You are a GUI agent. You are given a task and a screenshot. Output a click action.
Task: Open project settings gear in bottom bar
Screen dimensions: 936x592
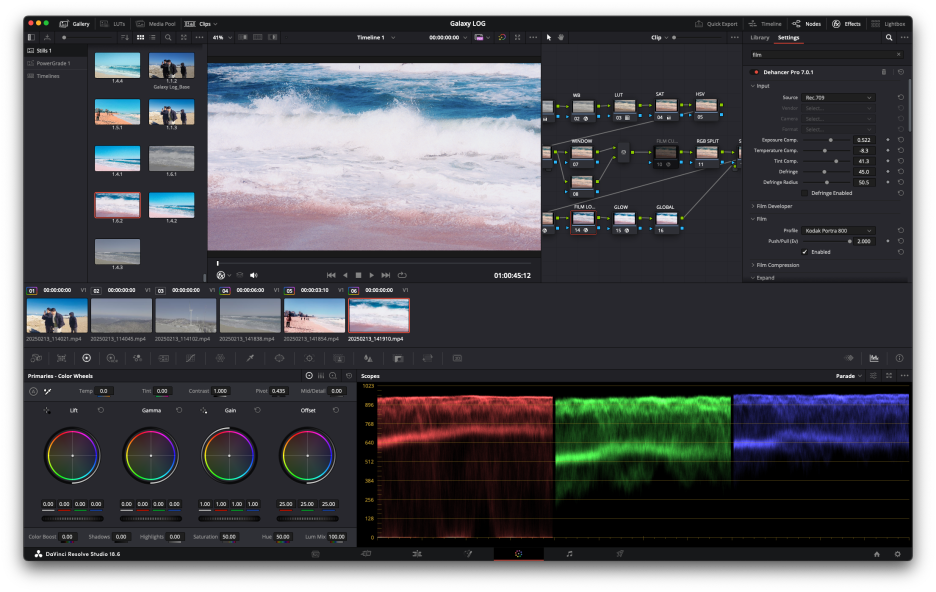point(897,554)
